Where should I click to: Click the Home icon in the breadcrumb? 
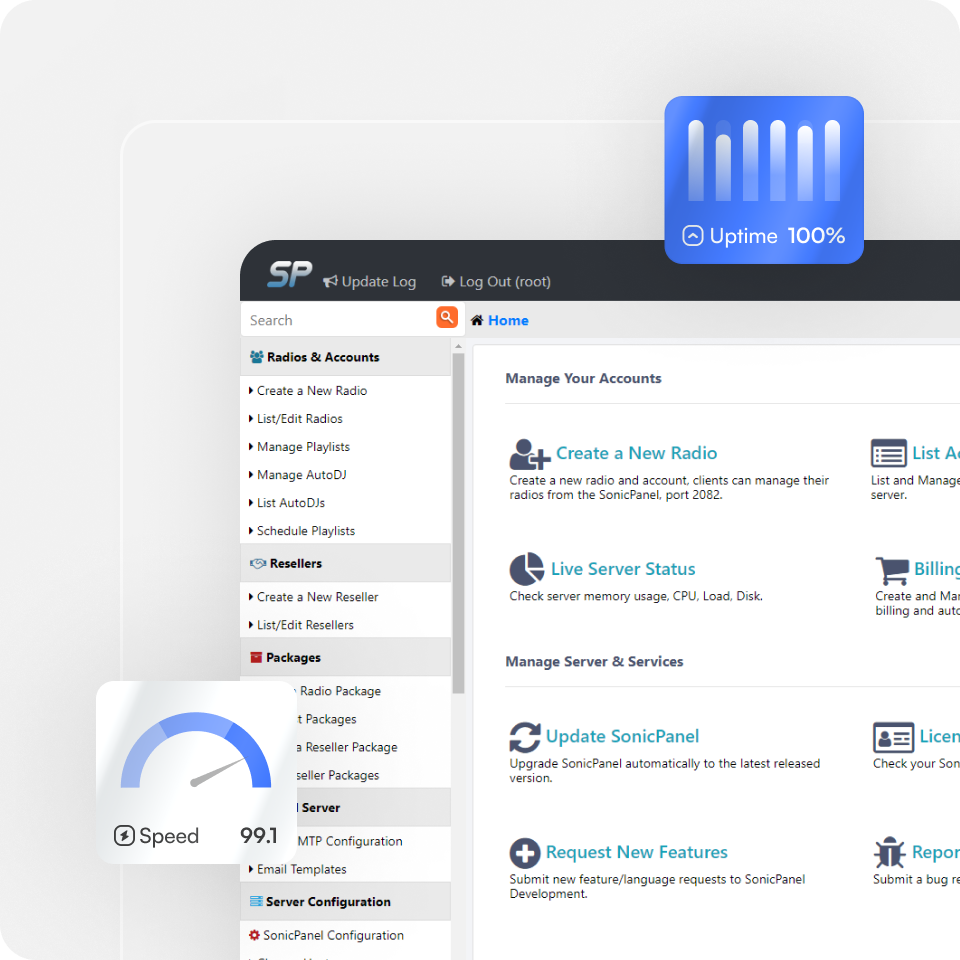(x=477, y=320)
